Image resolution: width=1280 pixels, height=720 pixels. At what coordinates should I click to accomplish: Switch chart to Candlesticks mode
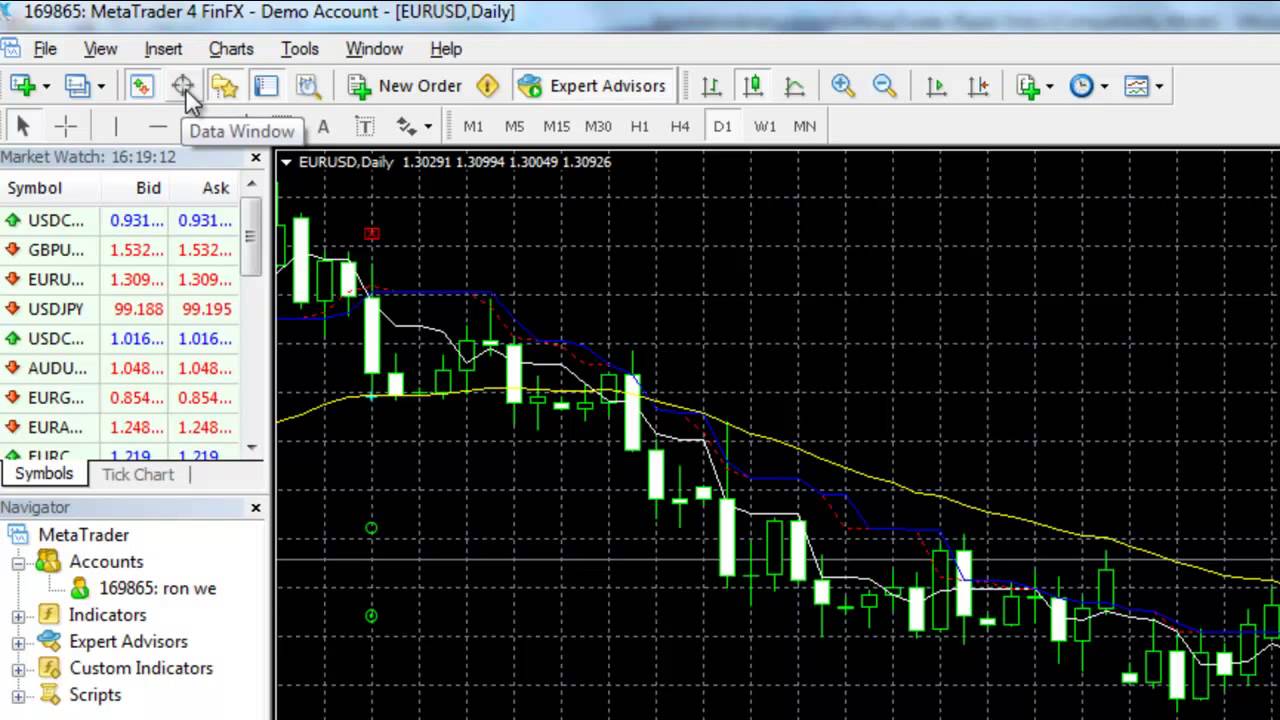752,86
